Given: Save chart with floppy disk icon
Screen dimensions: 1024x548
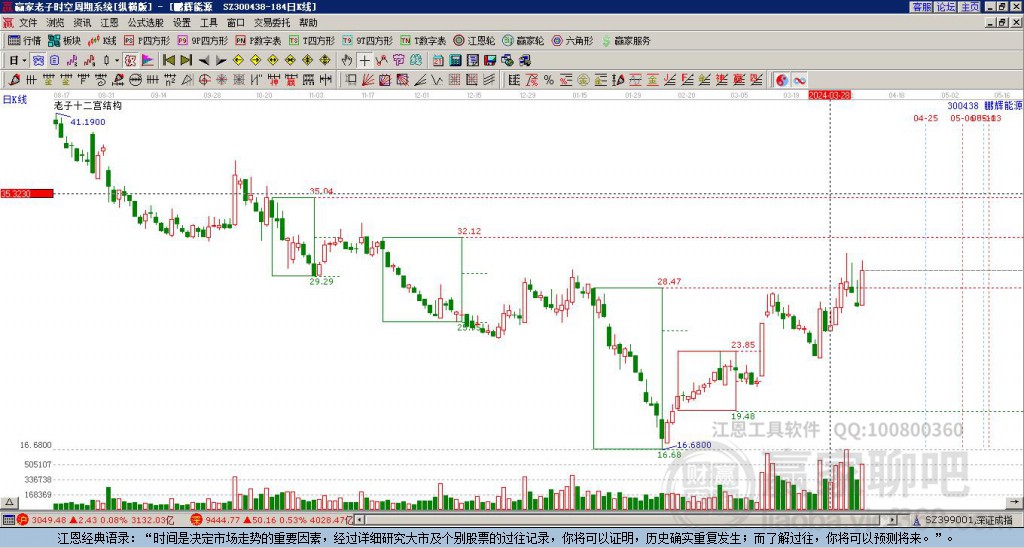Looking at the screenshot, I should 490,60.
